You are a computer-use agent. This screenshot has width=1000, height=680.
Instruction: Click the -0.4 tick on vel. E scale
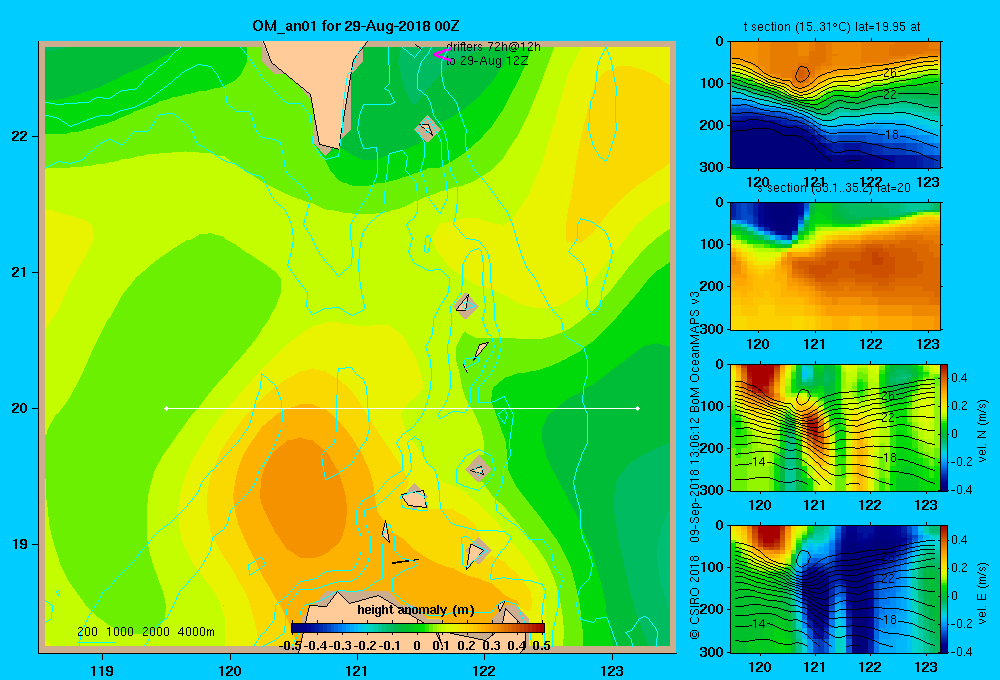[x=961, y=651]
